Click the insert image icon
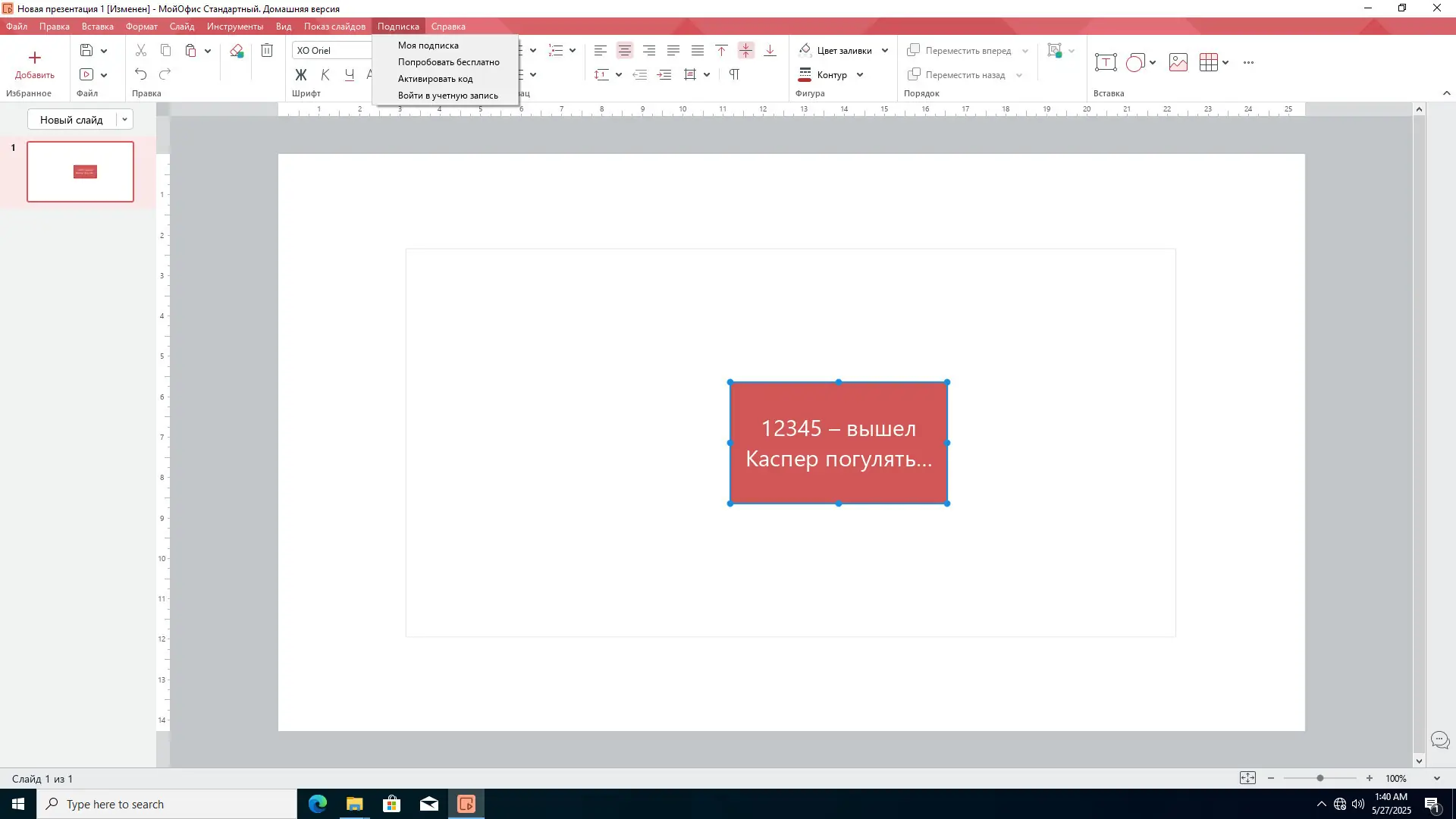The image size is (1456, 819). tap(1178, 62)
